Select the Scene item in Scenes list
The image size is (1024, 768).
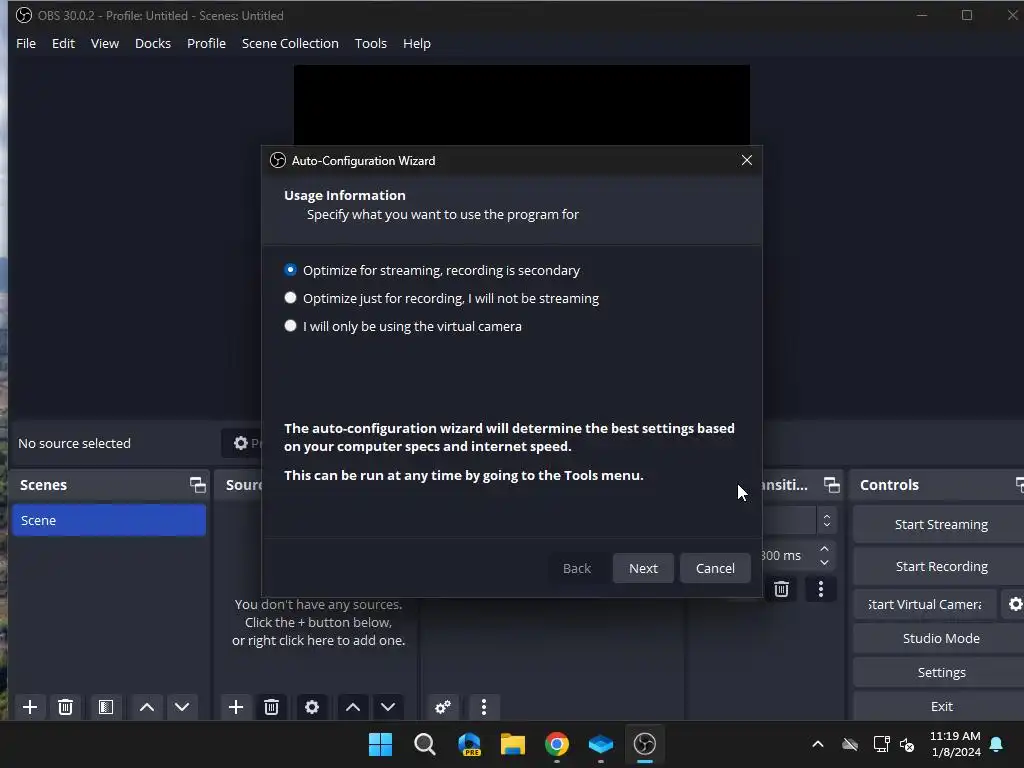109,520
